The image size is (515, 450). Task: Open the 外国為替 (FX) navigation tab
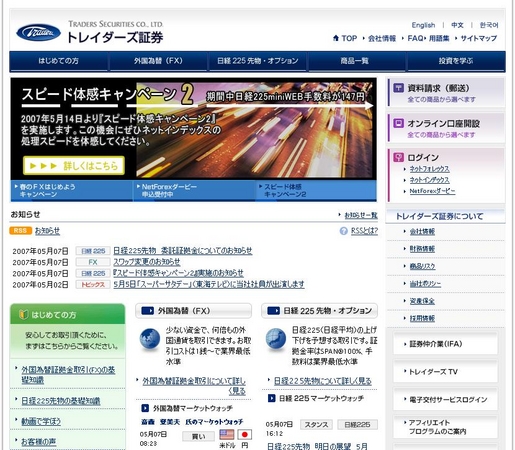click(x=158, y=61)
